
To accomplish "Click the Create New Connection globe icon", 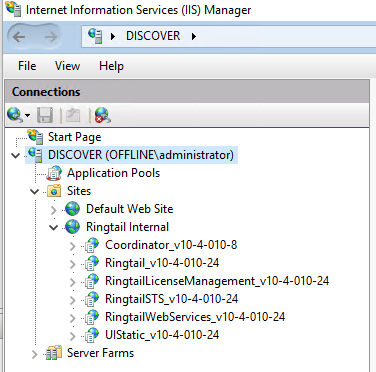I will coord(14,115).
